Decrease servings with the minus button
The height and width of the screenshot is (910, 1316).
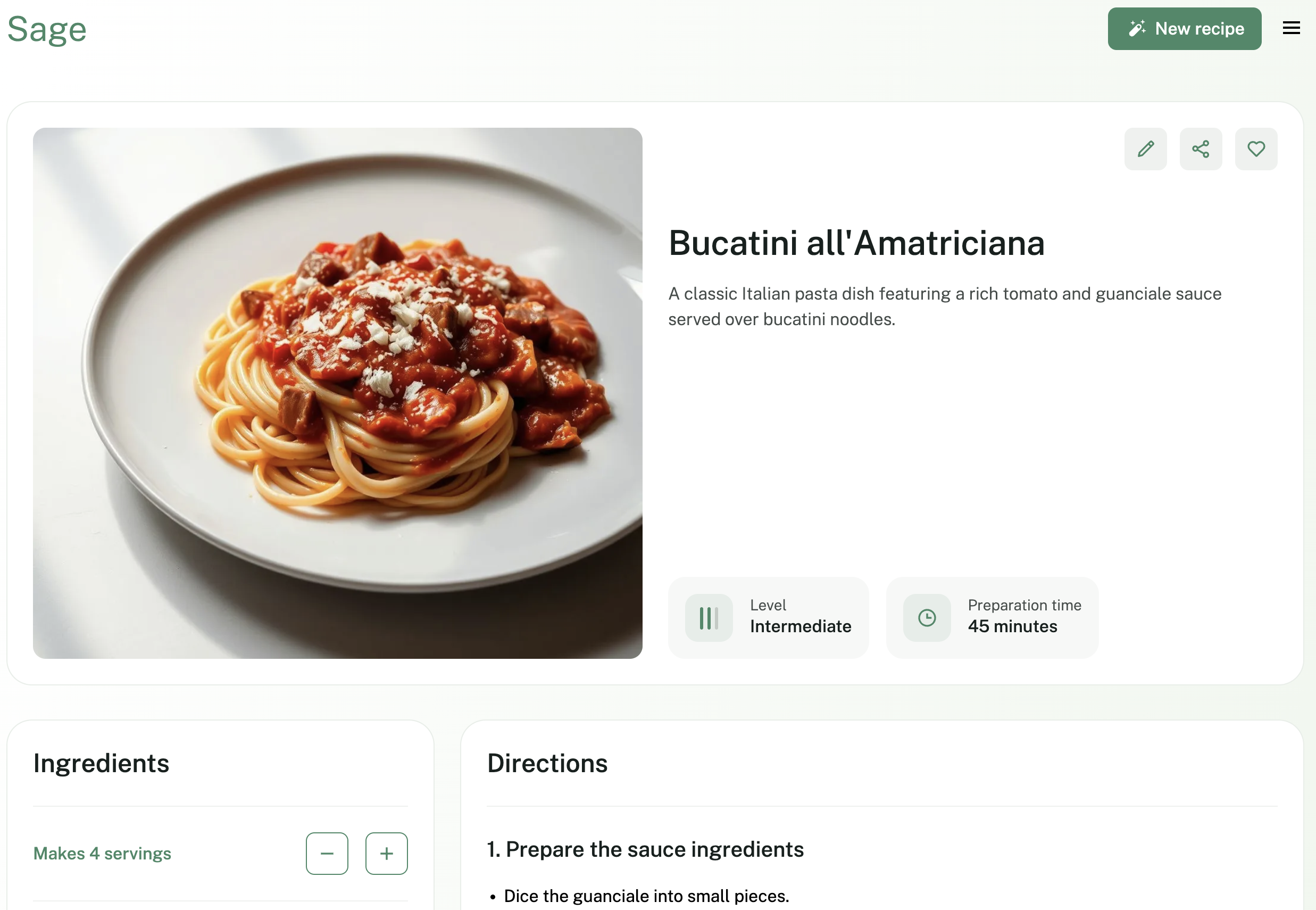click(x=327, y=853)
